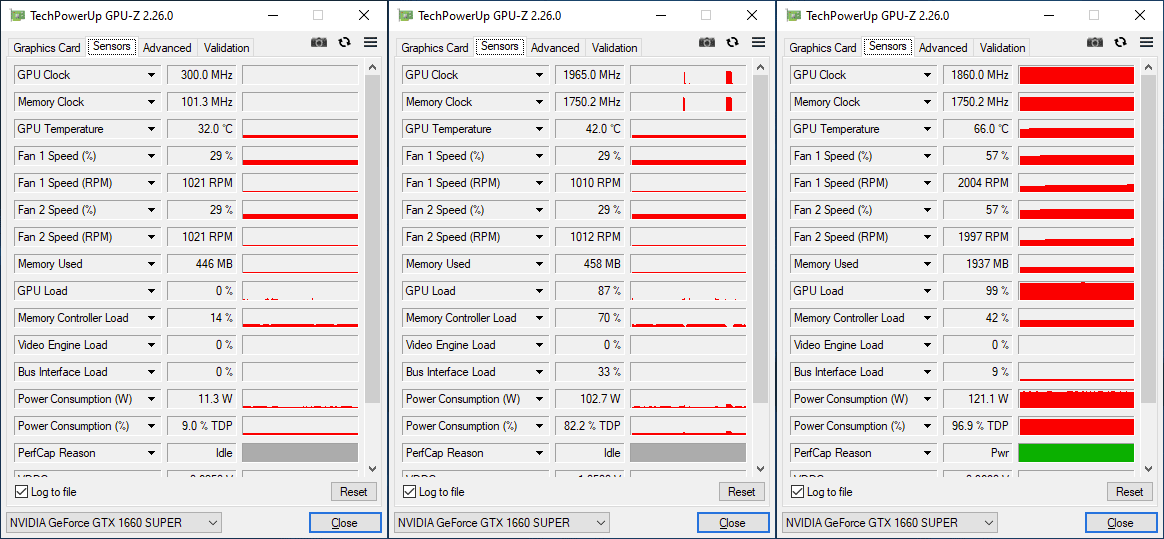This screenshot has height=539, width=1164.
Task: Switch to Graphics Card tab in left window
Action: click(x=47, y=48)
